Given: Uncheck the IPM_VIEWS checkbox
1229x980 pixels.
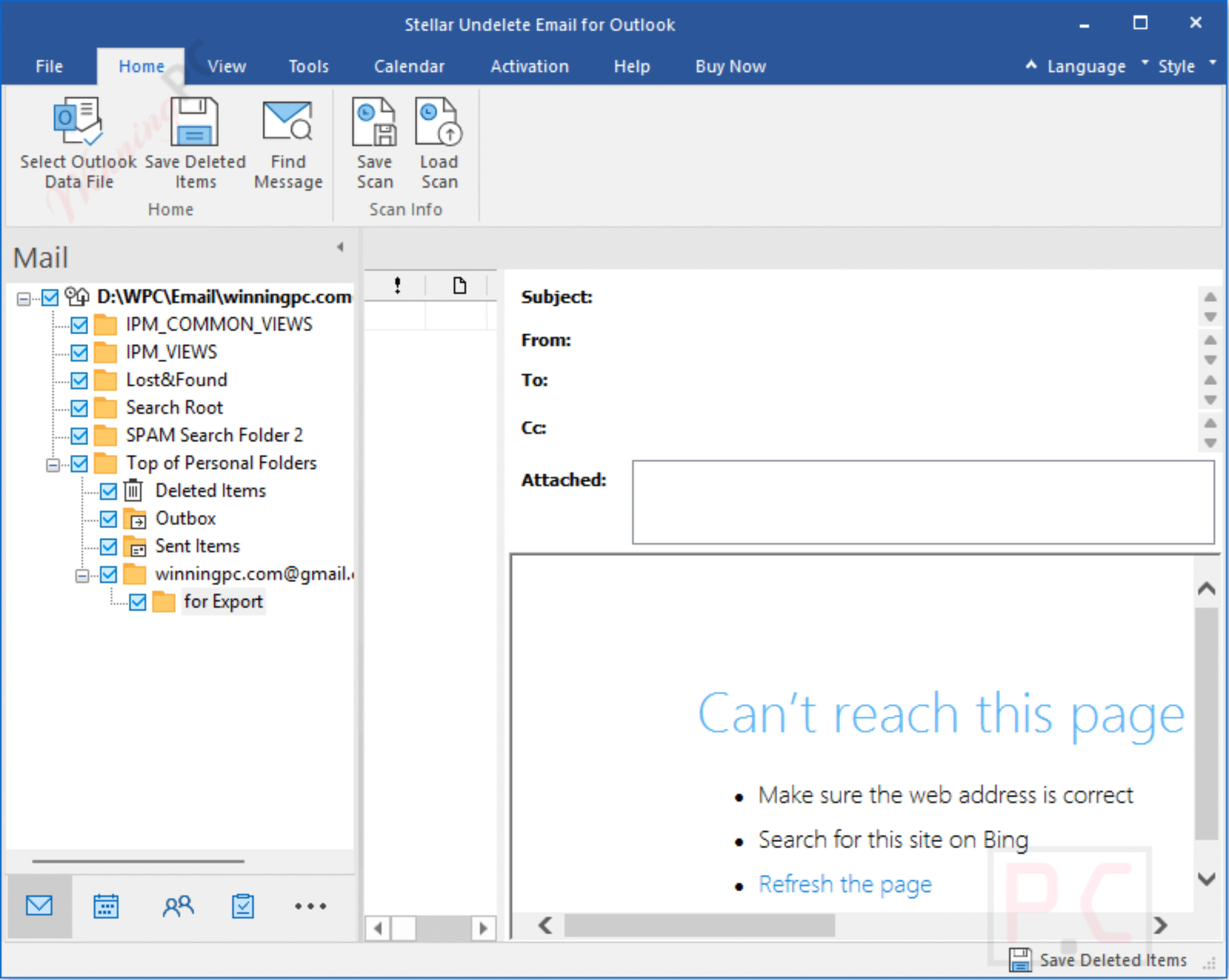Looking at the screenshot, I should click(79, 352).
